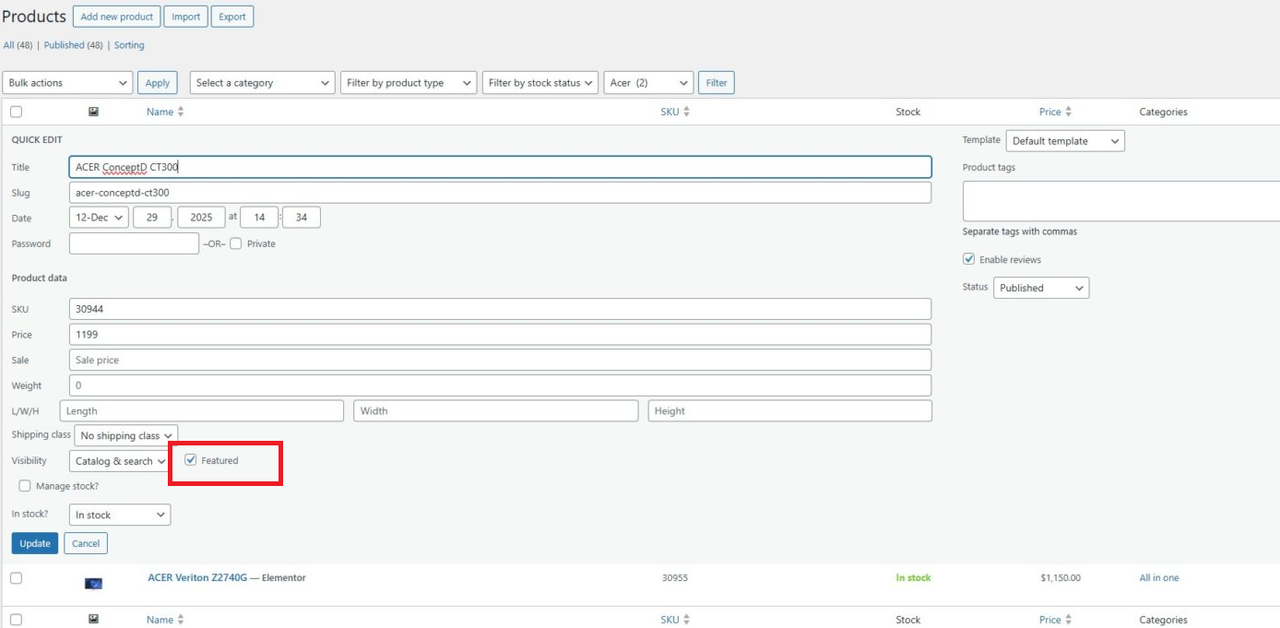Viewport: 1280px width, 628px height.
Task: Open the In stock dropdown
Action: click(x=120, y=515)
